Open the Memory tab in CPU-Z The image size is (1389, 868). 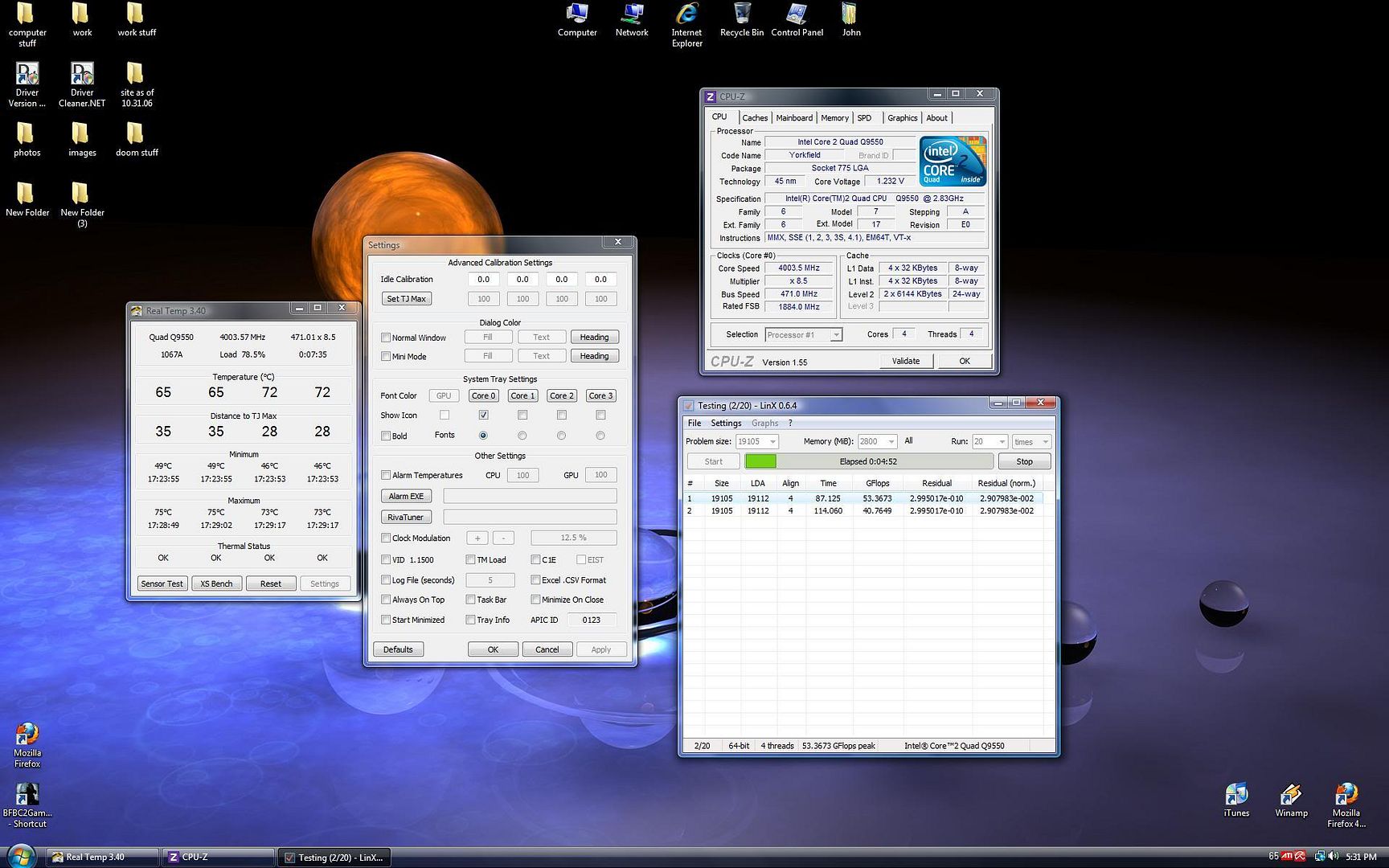(834, 118)
